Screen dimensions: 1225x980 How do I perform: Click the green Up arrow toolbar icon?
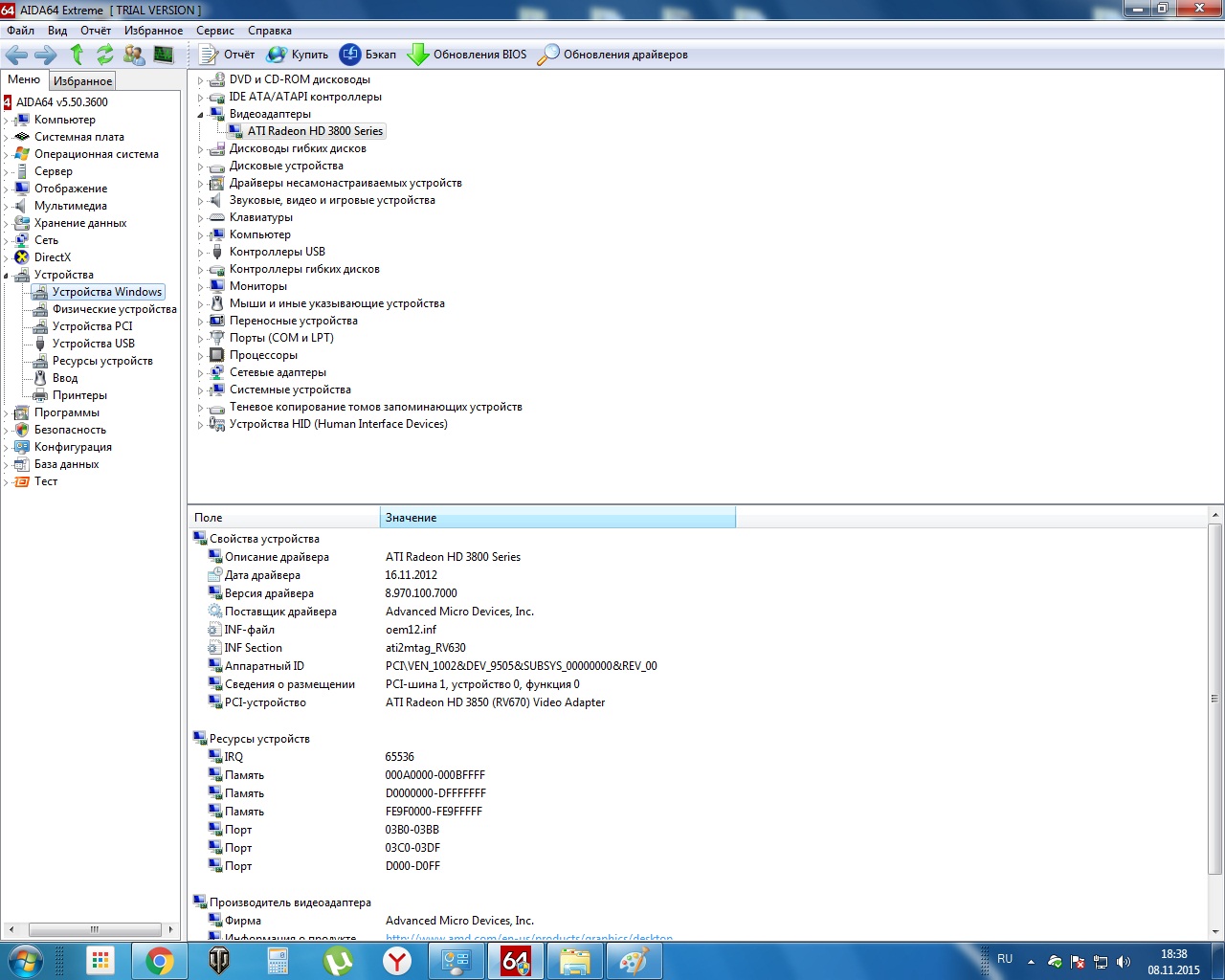[78, 55]
